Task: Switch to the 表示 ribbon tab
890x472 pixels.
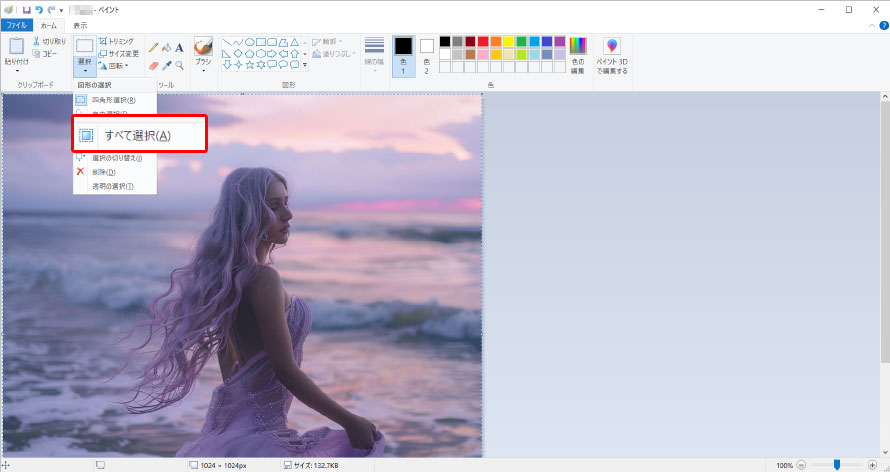Action: pos(80,26)
